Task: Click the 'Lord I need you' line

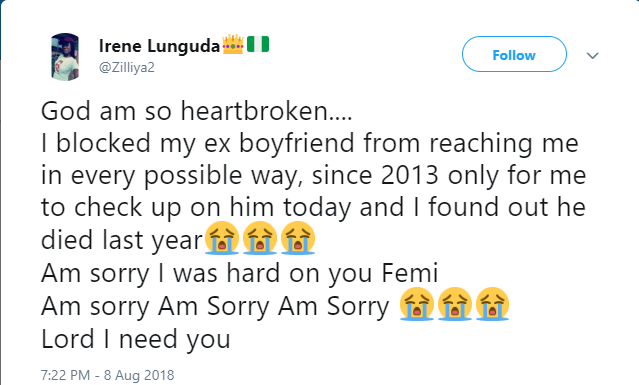Action: click(136, 339)
